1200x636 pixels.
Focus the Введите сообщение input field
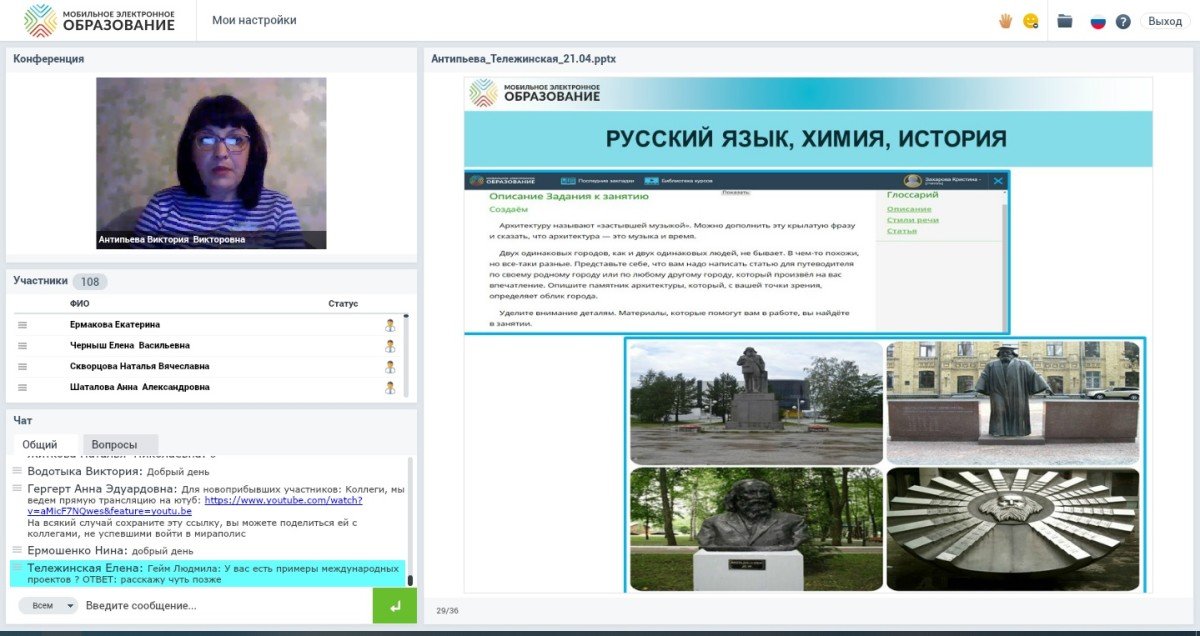(x=225, y=605)
